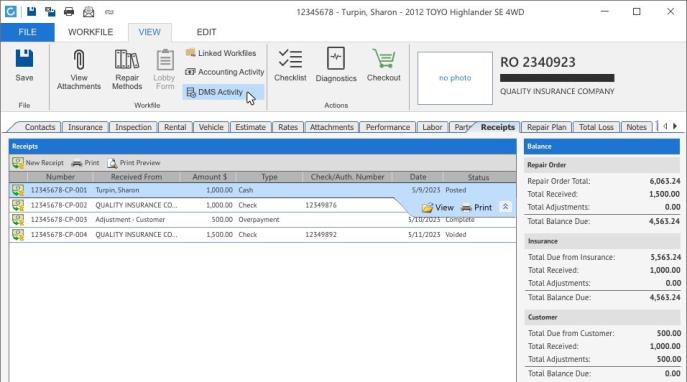Open the Inspection tab
The height and width of the screenshot is (382, 687).
pyautogui.click(x=133, y=127)
